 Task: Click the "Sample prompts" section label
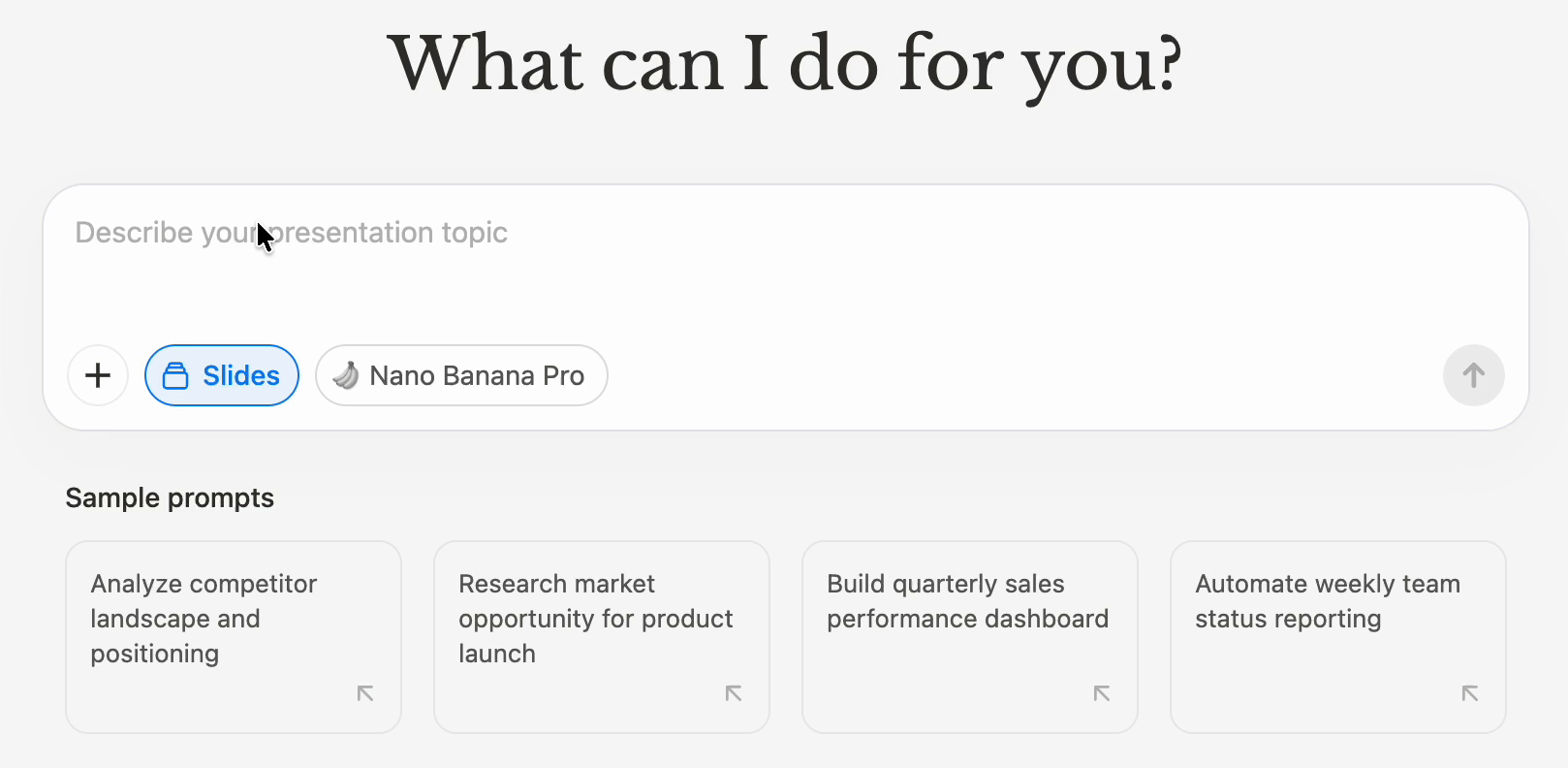pos(170,498)
